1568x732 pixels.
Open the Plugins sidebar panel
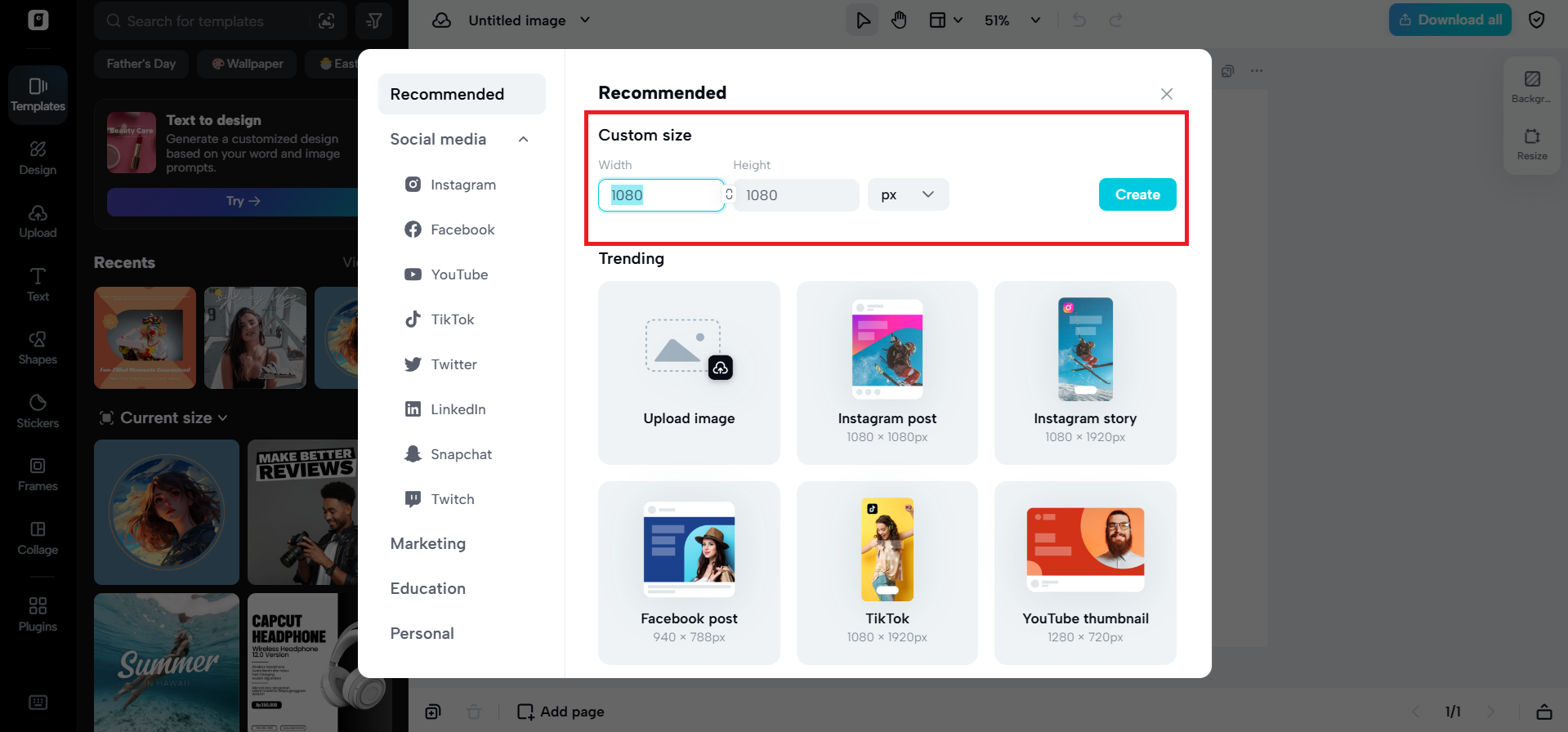[38, 615]
